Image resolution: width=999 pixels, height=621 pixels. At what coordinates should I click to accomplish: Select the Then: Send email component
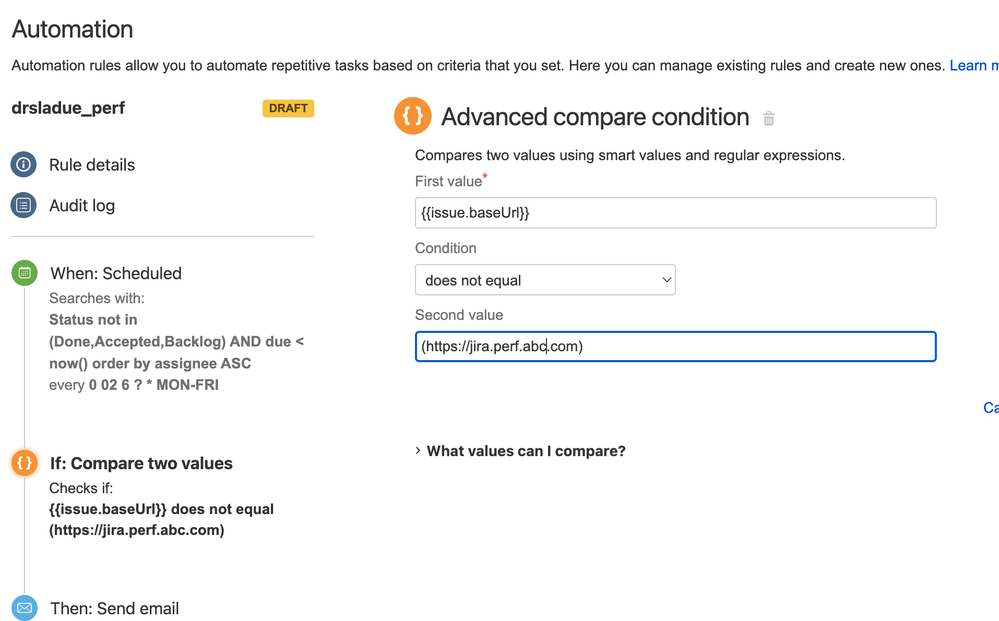(115, 608)
